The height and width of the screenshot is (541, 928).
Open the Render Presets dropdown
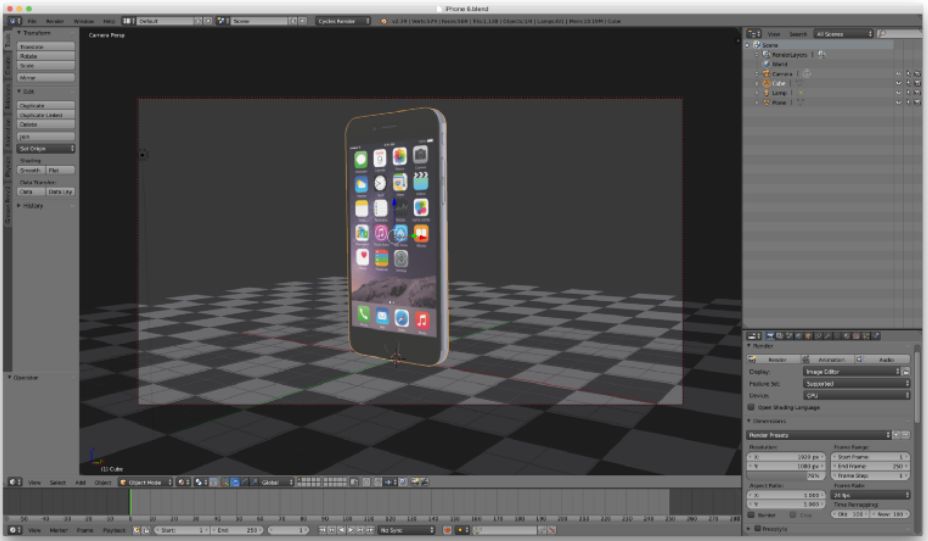(x=819, y=434)
